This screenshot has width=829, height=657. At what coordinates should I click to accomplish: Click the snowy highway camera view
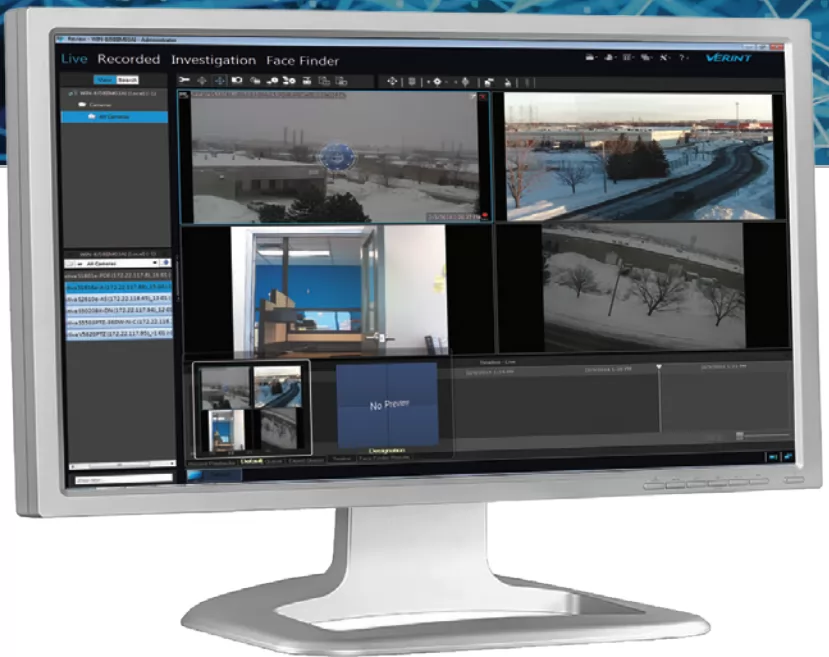pos(638,155)
